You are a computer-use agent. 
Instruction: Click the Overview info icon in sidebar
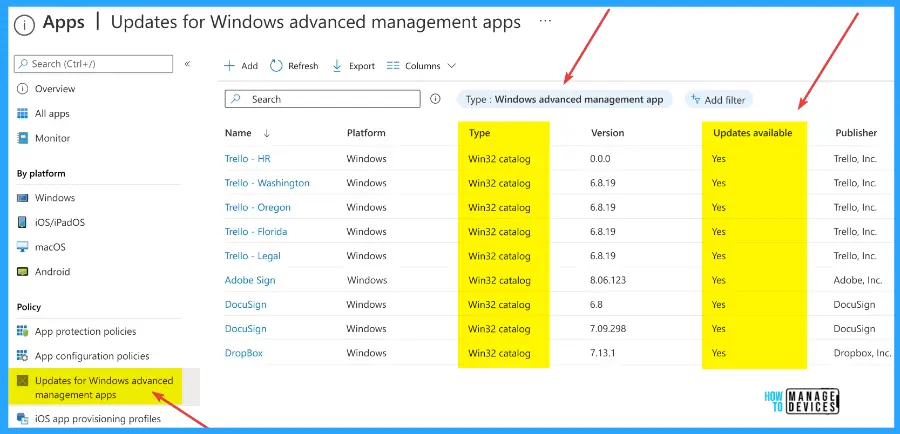[x=22, y=88]
